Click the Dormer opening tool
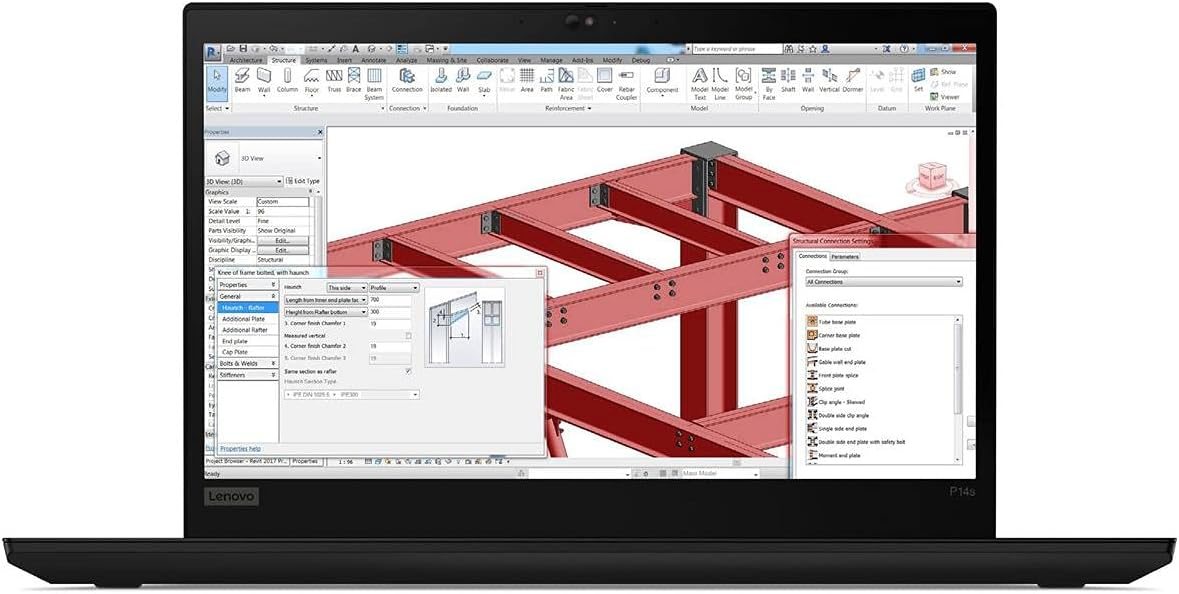The image size is (1179, 594). point(853,80)
